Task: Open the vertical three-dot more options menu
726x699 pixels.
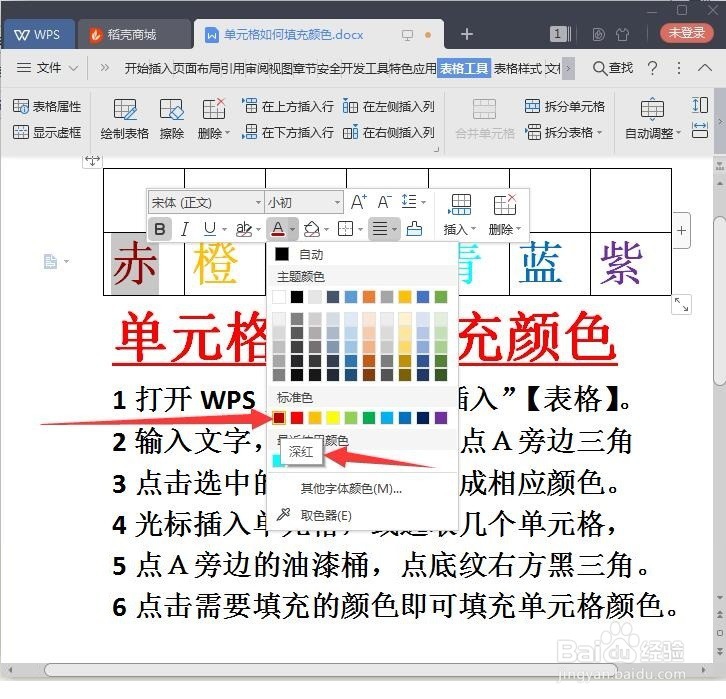Action: tap(679, 68)
